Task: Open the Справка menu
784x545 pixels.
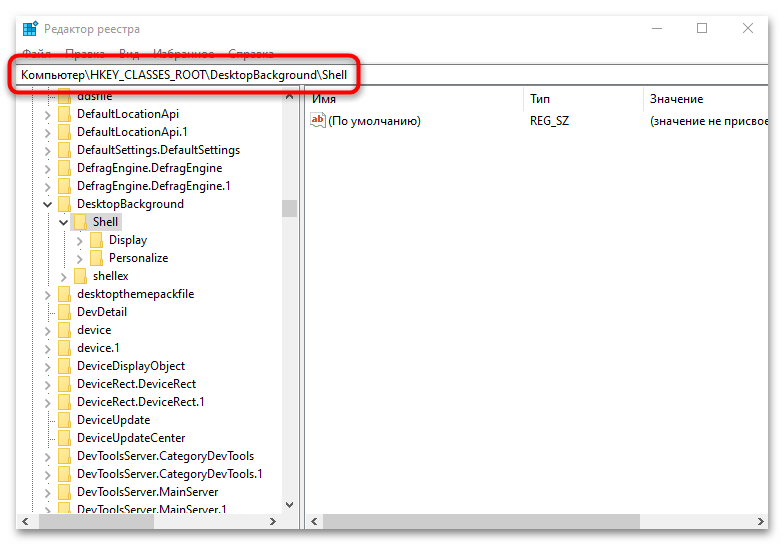Action: pyautogui.click(x=251, y=54)
